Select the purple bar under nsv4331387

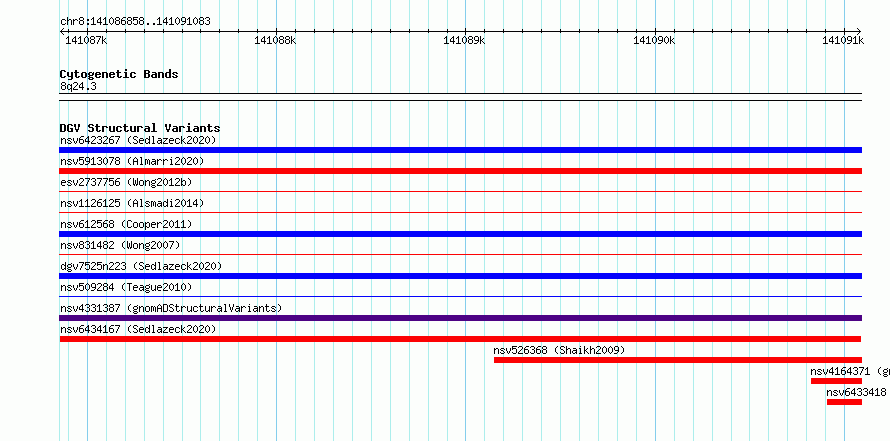tap(460, 318)
